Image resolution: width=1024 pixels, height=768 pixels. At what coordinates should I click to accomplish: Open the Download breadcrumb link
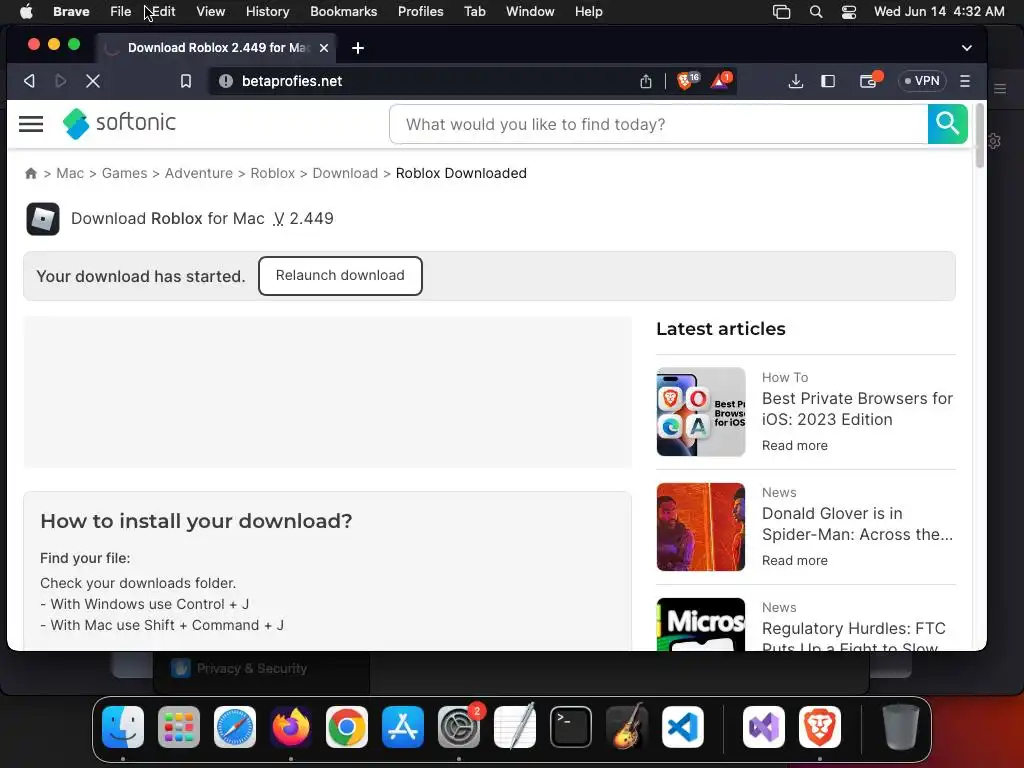(345, 173)
